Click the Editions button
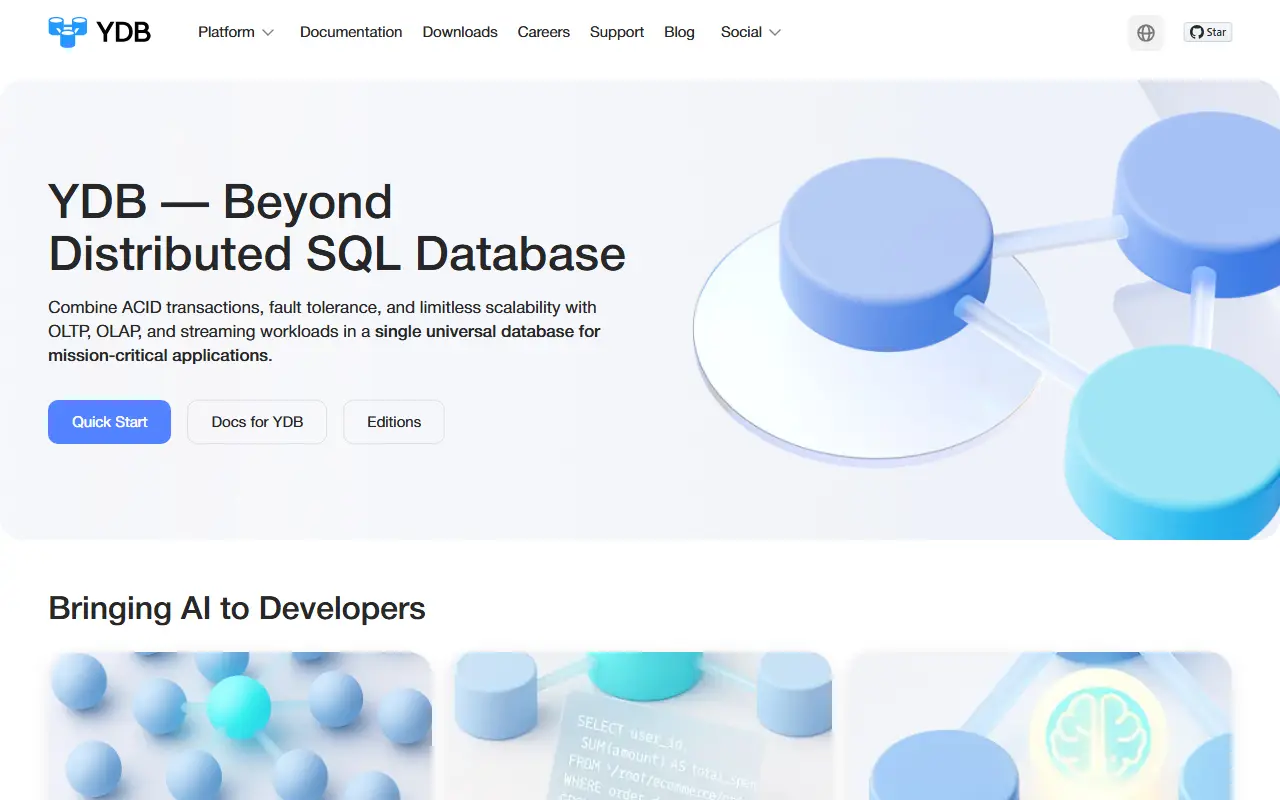 (394, 422)
